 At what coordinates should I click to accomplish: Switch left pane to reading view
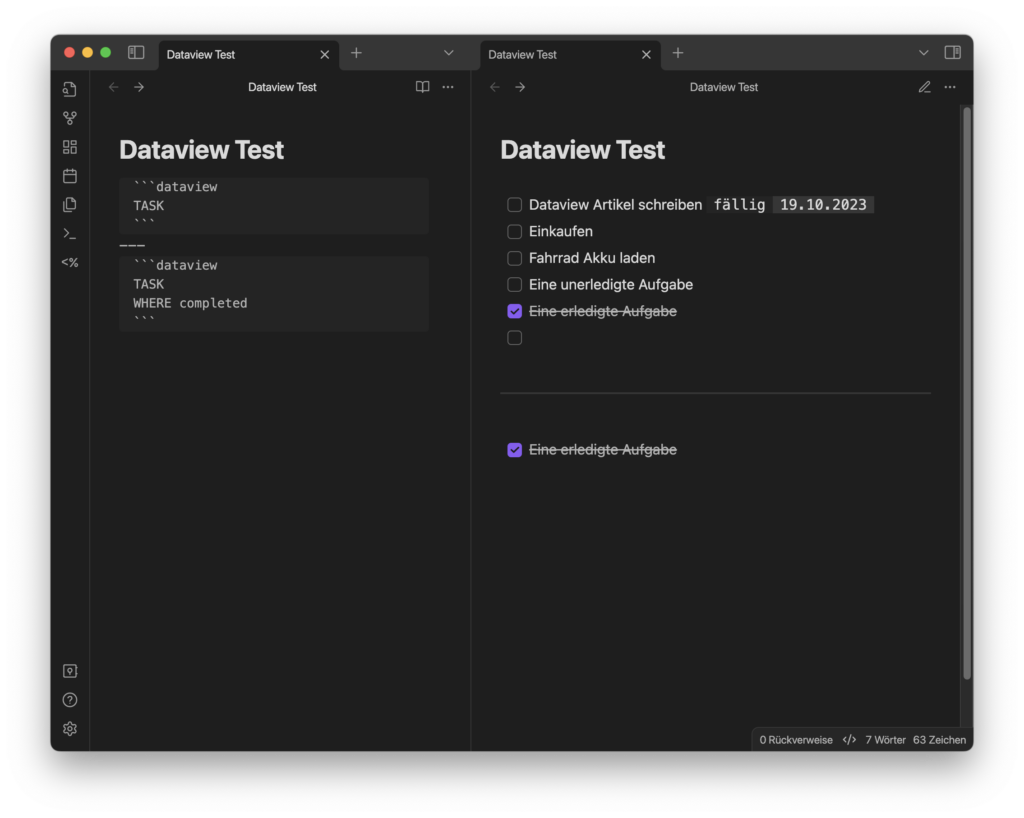(x=423, y=87)
